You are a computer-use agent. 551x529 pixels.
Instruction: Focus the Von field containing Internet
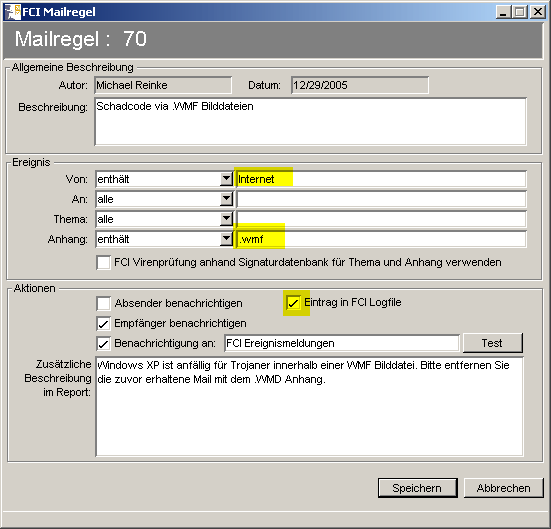click(x=381, y=179)
